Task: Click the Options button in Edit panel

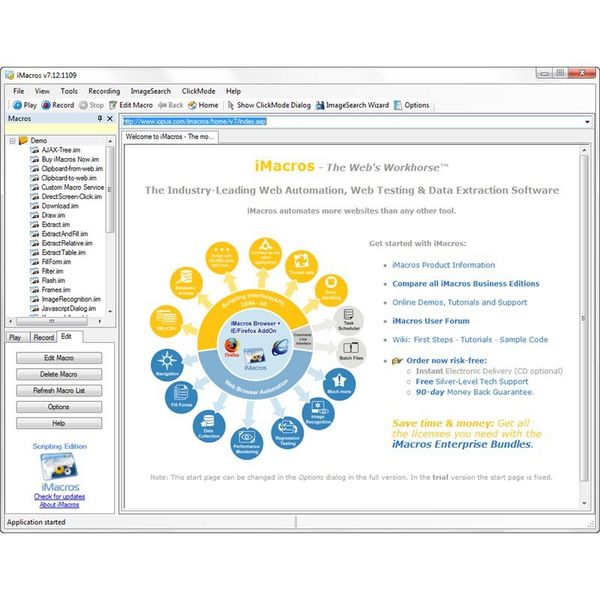Action: pos(59,407)
